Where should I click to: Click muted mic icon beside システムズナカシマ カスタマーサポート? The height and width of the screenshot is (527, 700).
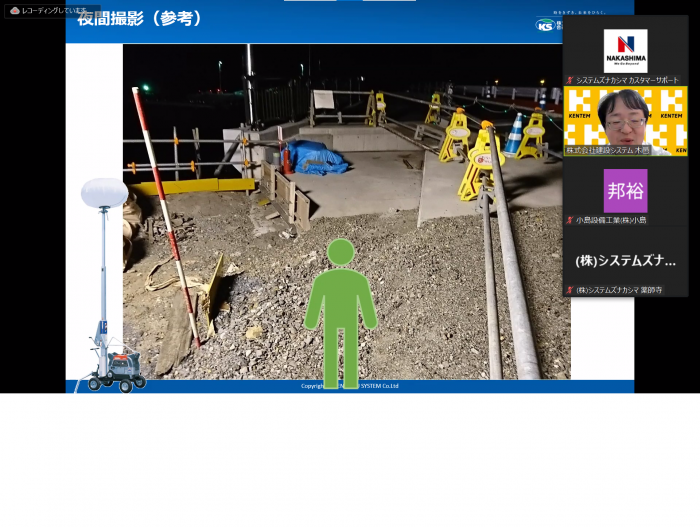coord(570,80)
